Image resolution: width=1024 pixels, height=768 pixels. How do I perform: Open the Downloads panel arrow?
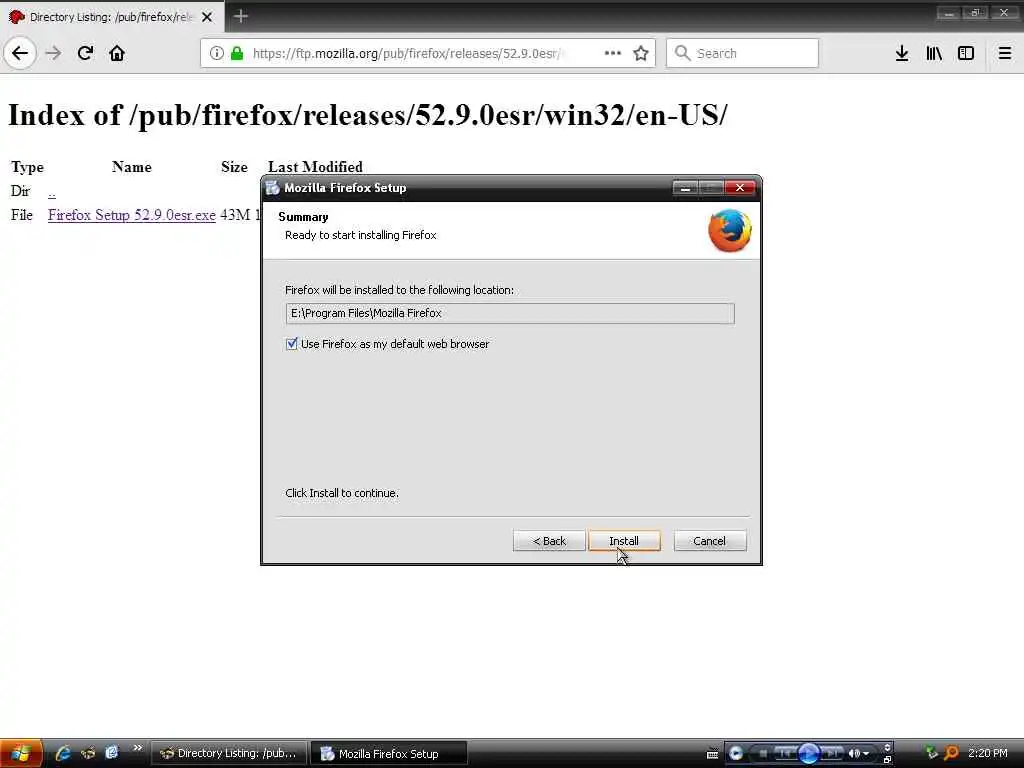click(x=902, y=53)
